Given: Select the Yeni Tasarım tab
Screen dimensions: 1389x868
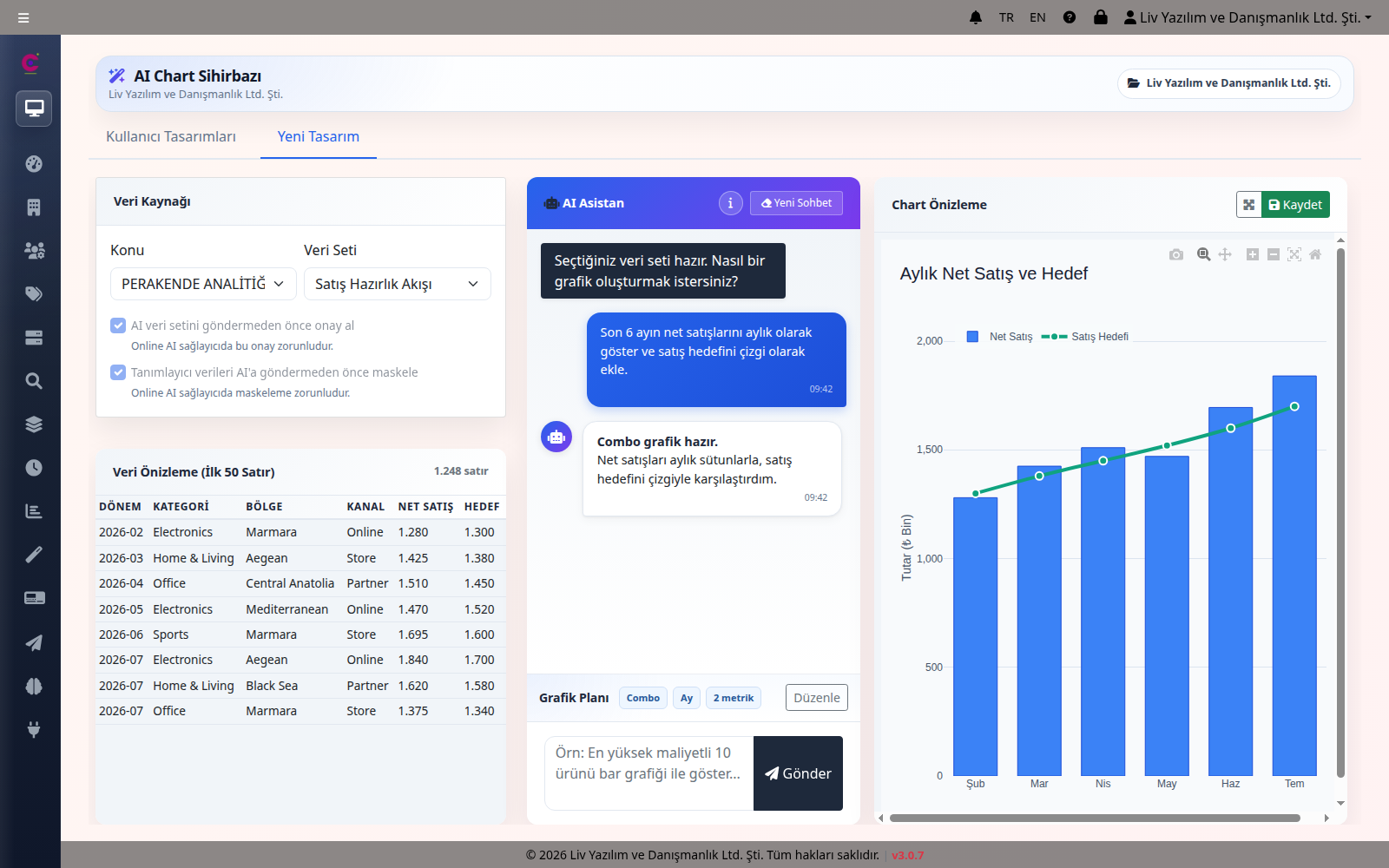Looking at the screenshot, I should coord(319,136).
